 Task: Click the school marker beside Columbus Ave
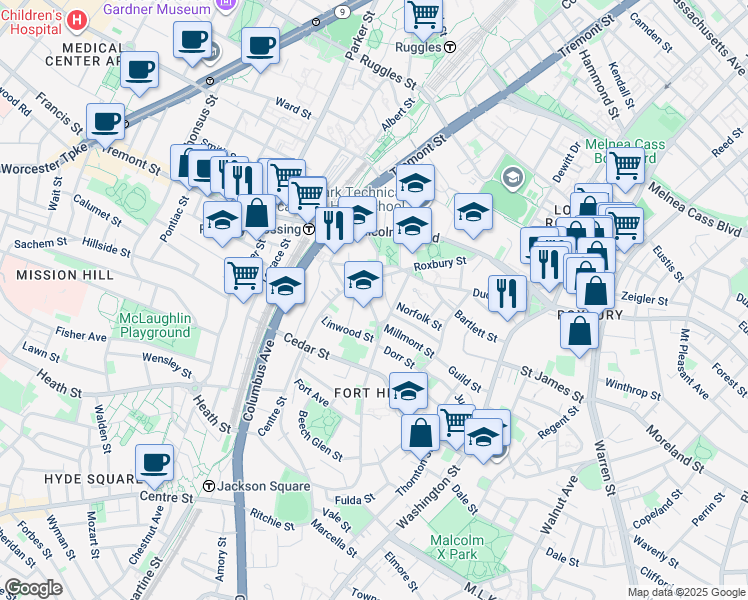click(285, 289)
